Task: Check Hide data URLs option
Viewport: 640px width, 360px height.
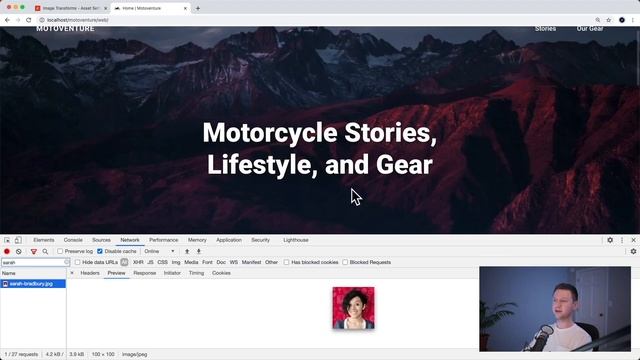Action: [x=78, y=262]
